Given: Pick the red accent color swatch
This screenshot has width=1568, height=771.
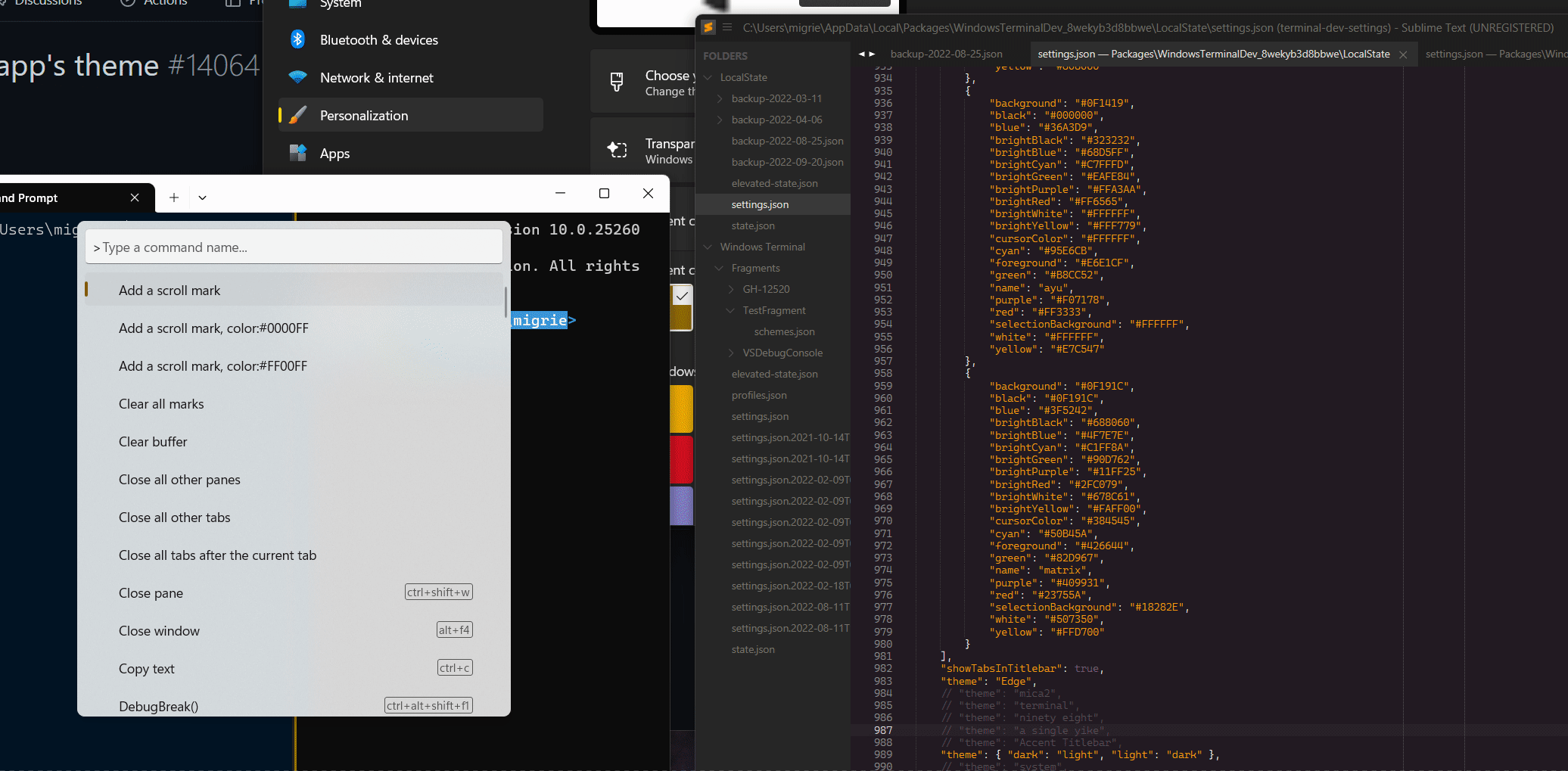Looking at the screenshot, I should [682, 459].
